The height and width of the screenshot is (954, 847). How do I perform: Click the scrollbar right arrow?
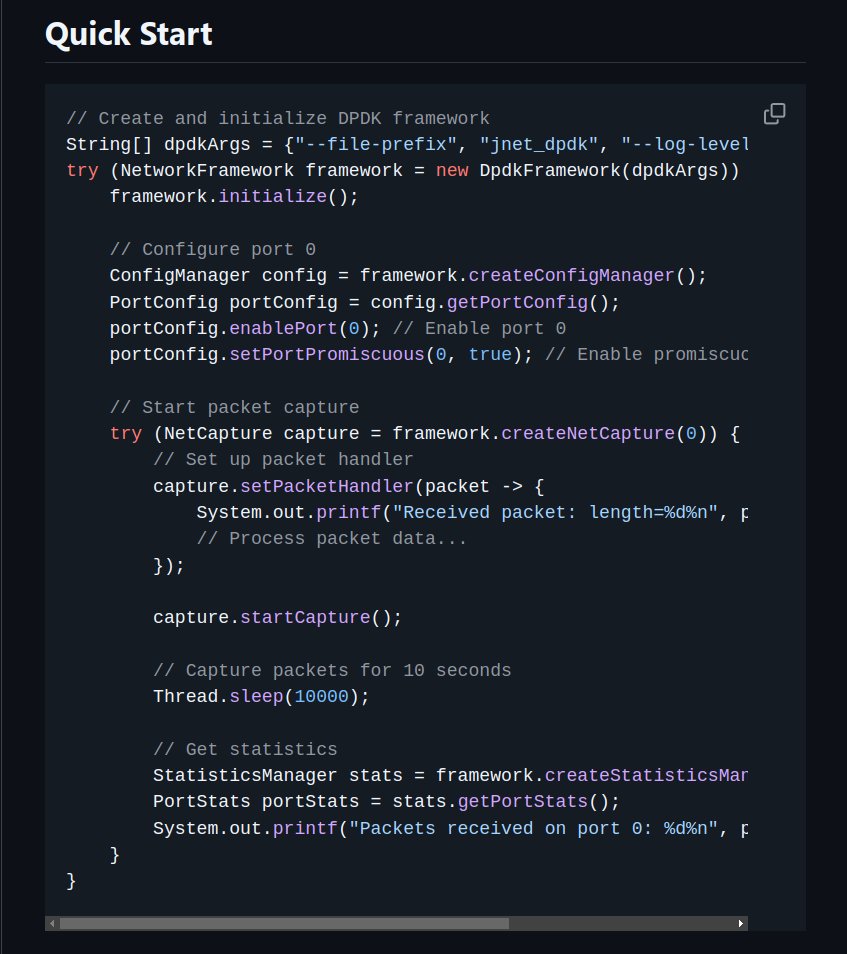740,923
